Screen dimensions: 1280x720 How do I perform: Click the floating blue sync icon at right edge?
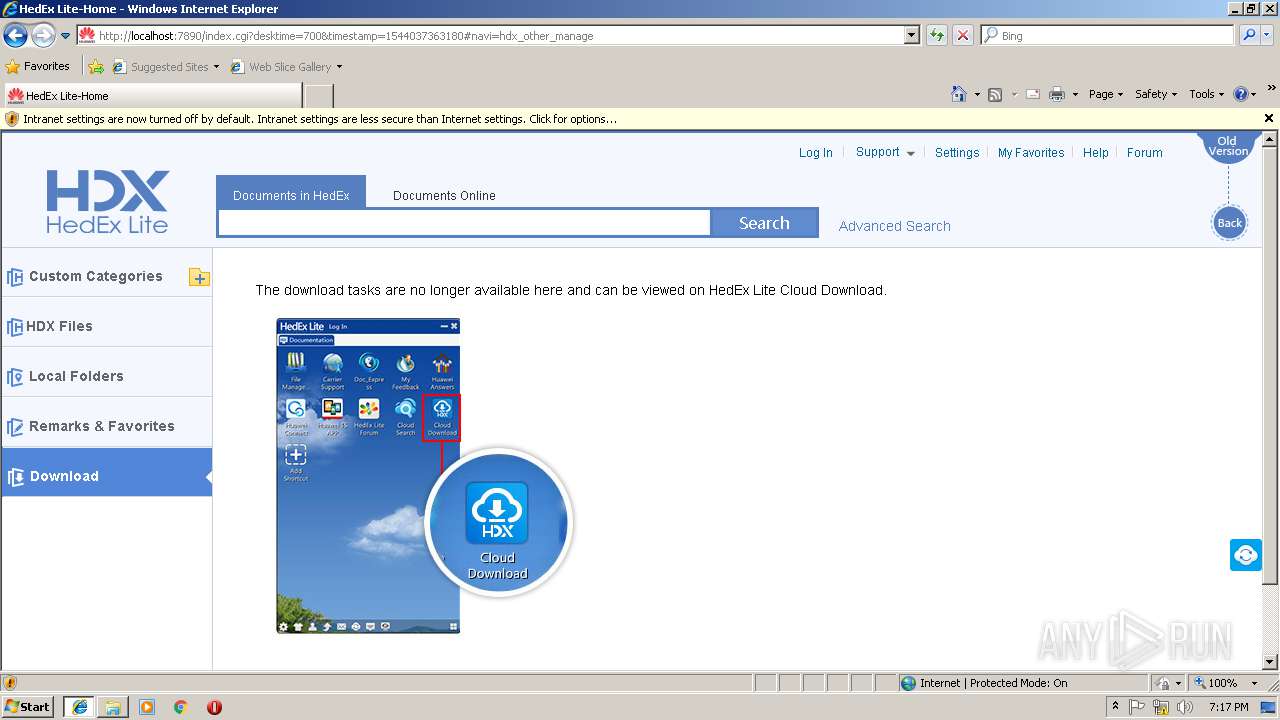(x=1245, y=554)
